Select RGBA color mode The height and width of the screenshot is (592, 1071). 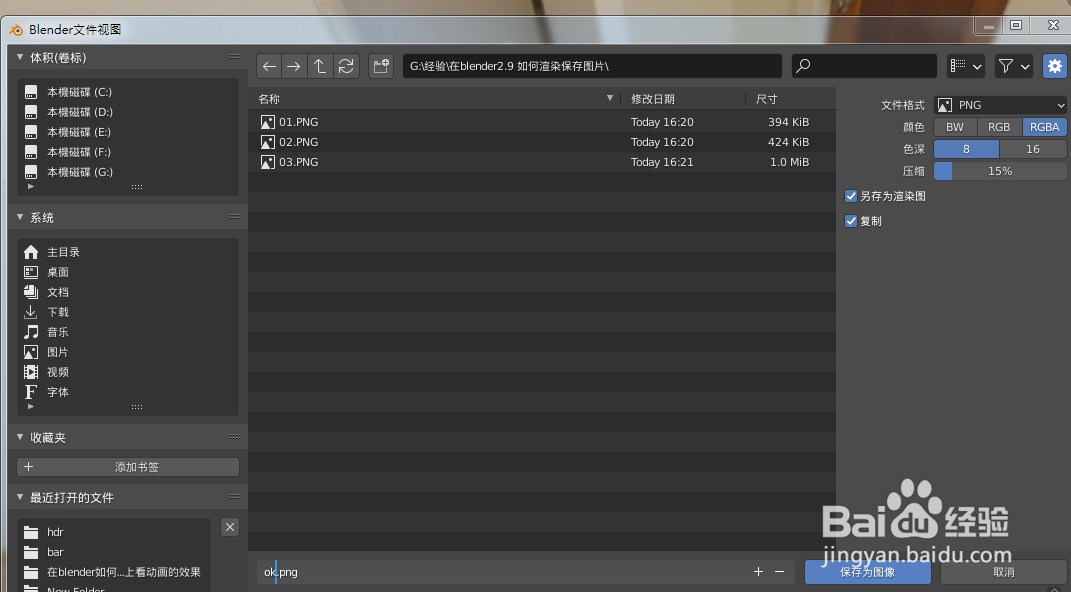1044,127
